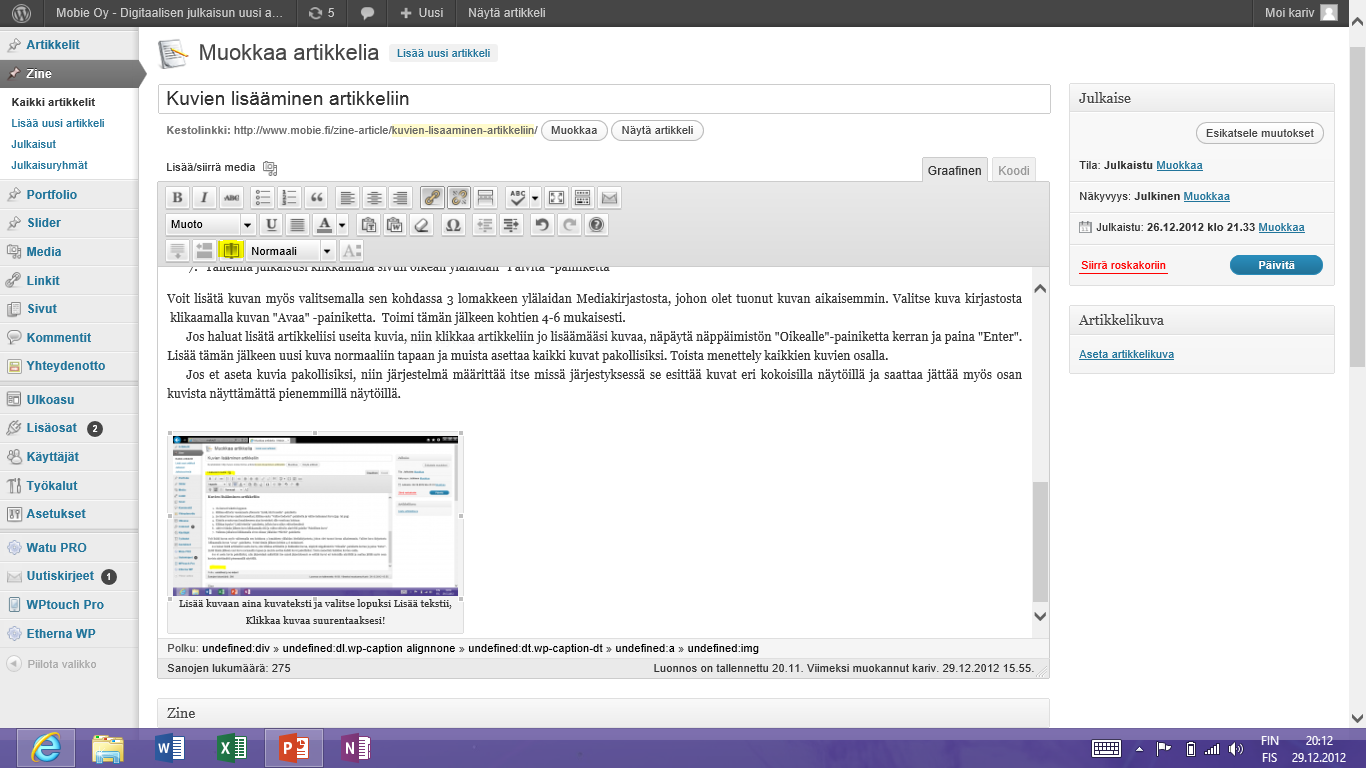Undo the last edit in the editor
This screenshot has height=768, width=1366.
[x=541, y=225]
